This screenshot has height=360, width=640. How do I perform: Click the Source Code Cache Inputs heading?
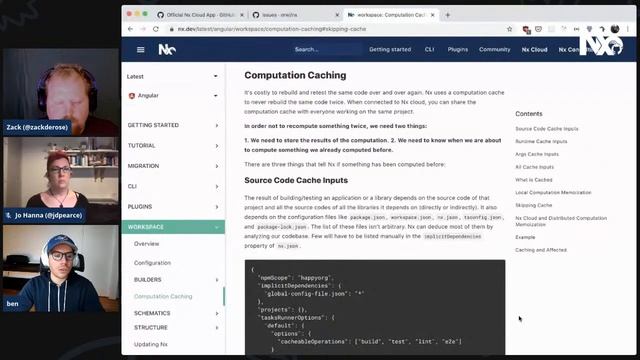point(296,180)
